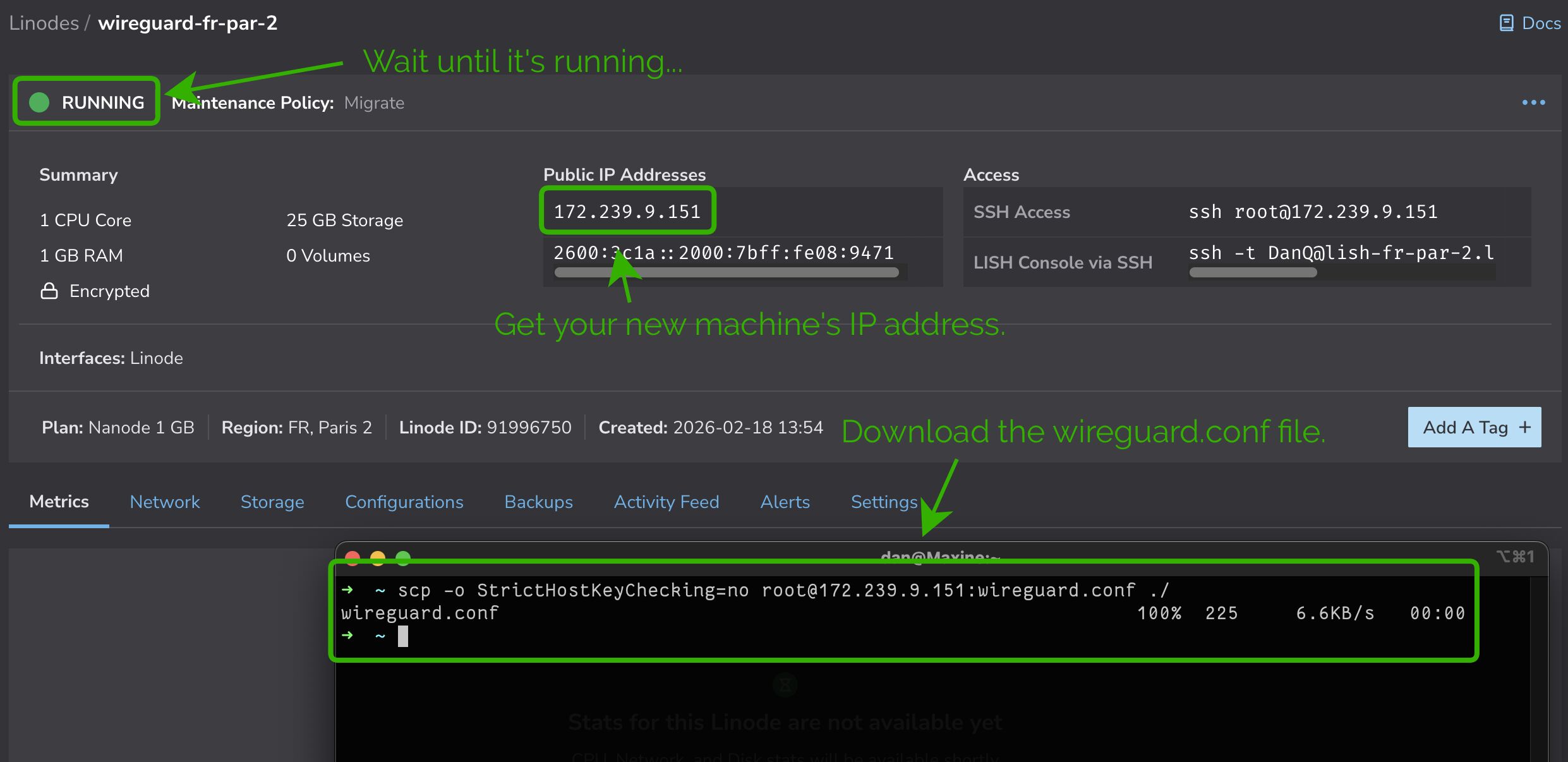Open the Backups tab
Viewport: 1568px width, 762px height.
(x=538, y=502)
